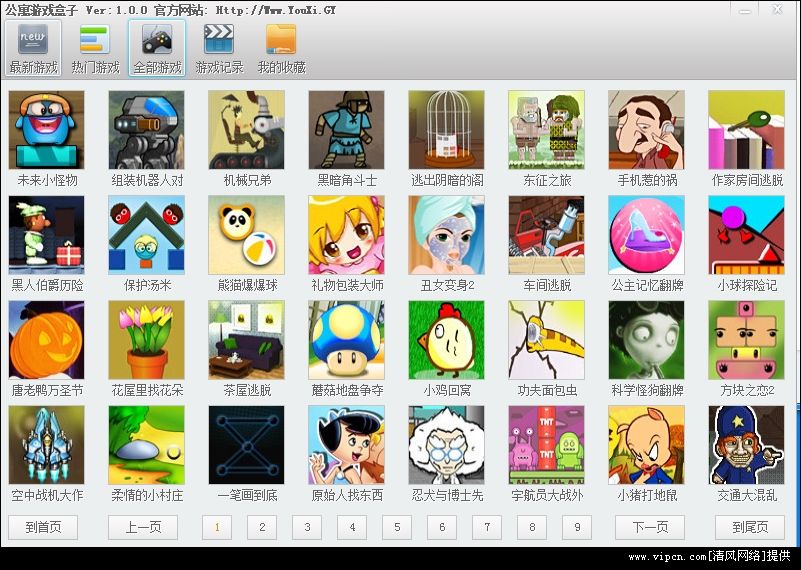
Task: Open 公主记忆翻牌 game thumbnail
Action: 647,233
